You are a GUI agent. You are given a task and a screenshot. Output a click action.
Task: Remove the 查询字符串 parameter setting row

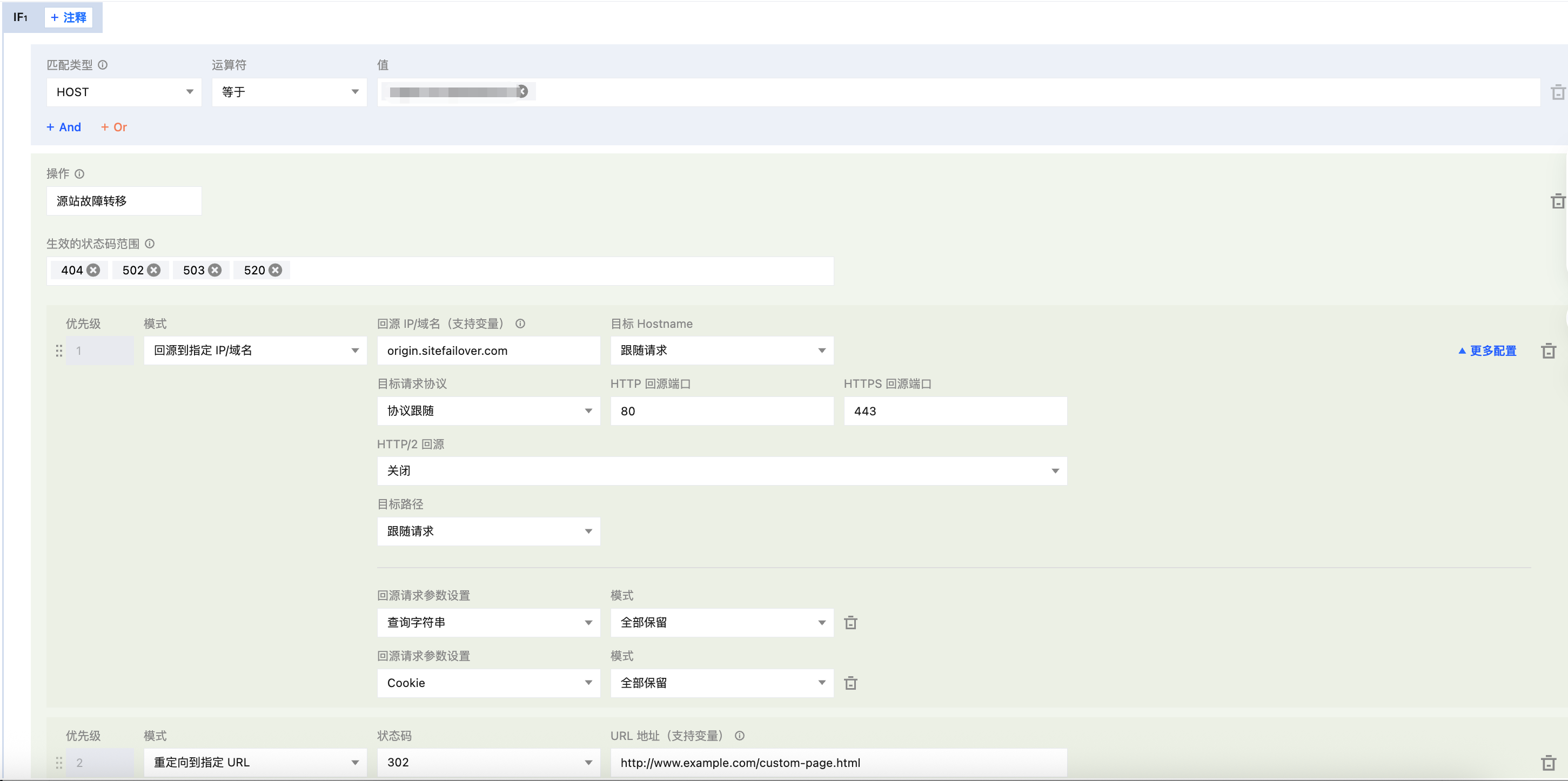tap(851, 623)
